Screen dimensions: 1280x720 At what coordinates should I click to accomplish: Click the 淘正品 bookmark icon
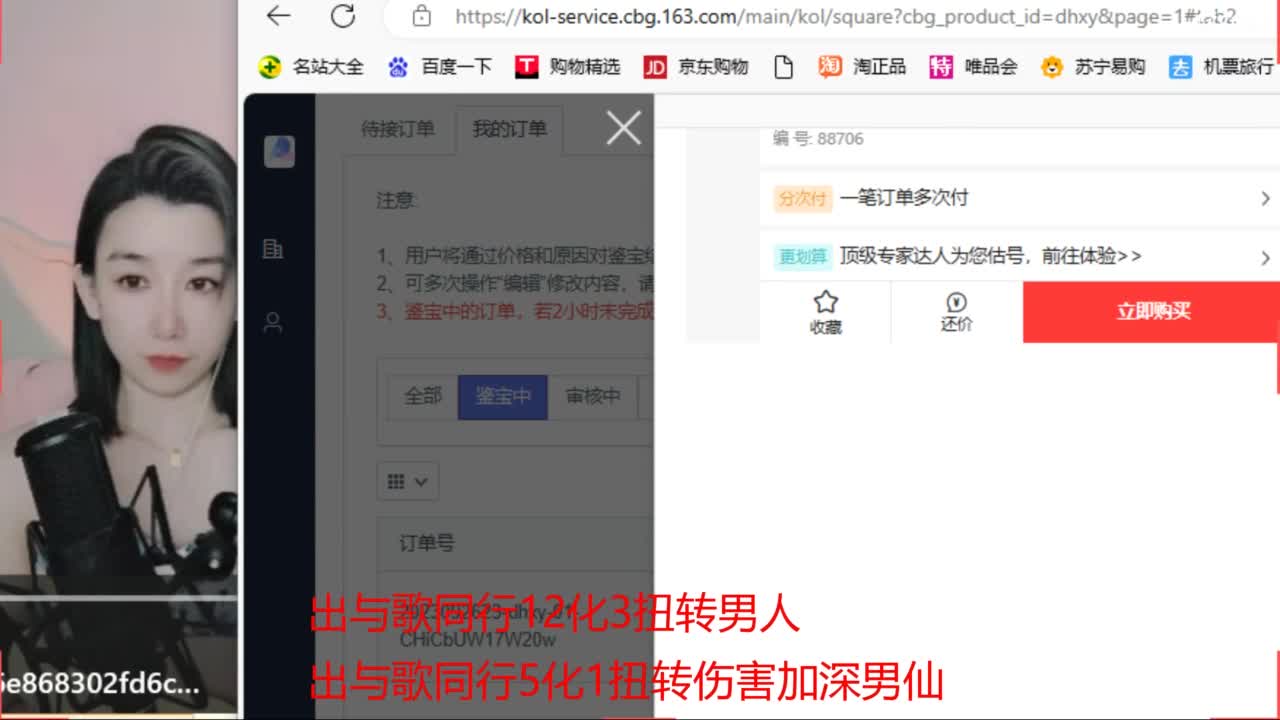pos(829,66)
